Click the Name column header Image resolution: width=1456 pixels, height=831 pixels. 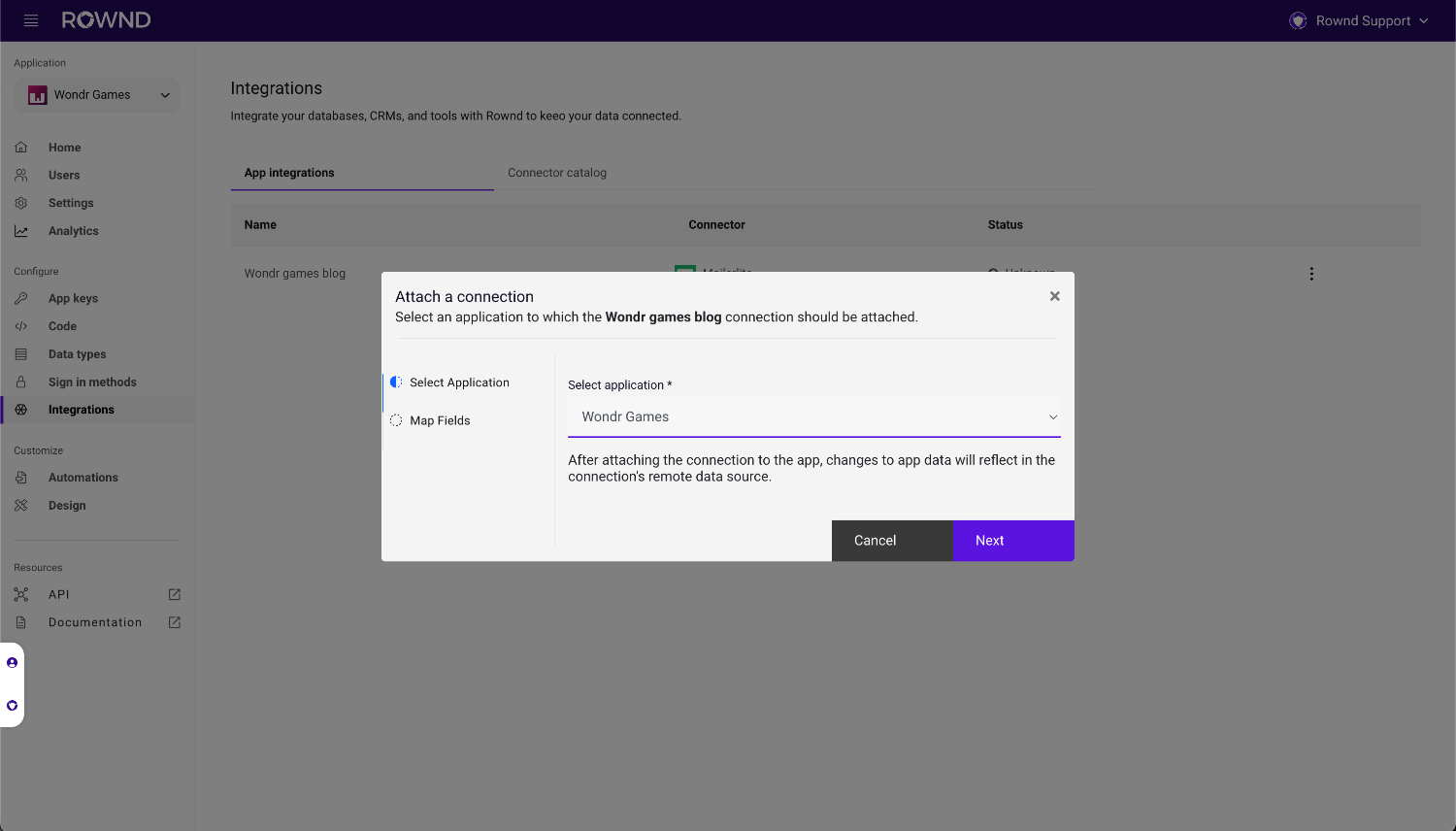point(260,225)
